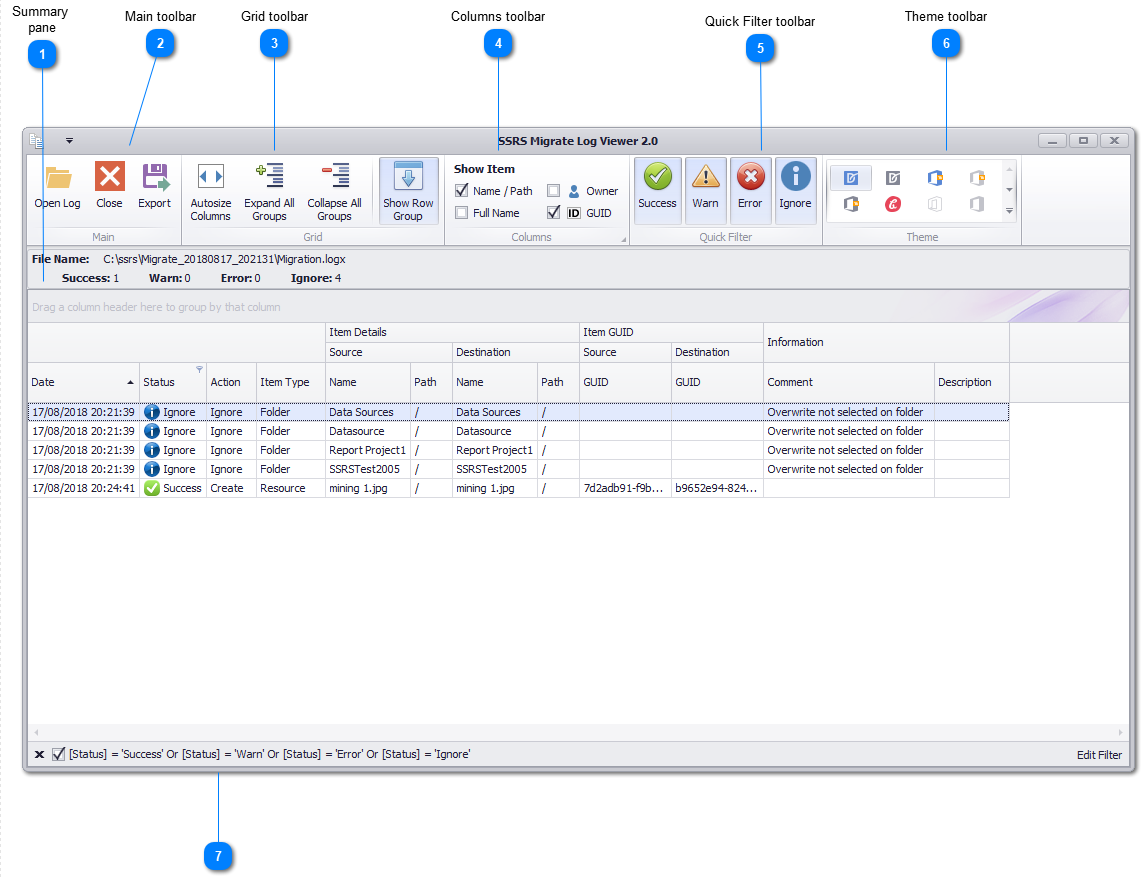The width and height of the screenshot is (1141, 877).
Task: Click the Destination GUID column header
Action: click(717, 382)
